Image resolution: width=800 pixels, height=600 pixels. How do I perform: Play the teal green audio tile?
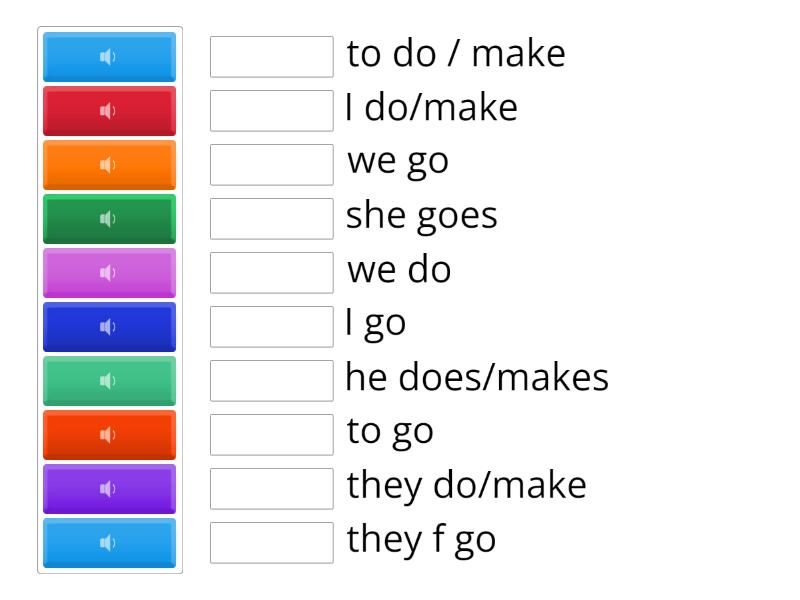[x=109, y=381]
